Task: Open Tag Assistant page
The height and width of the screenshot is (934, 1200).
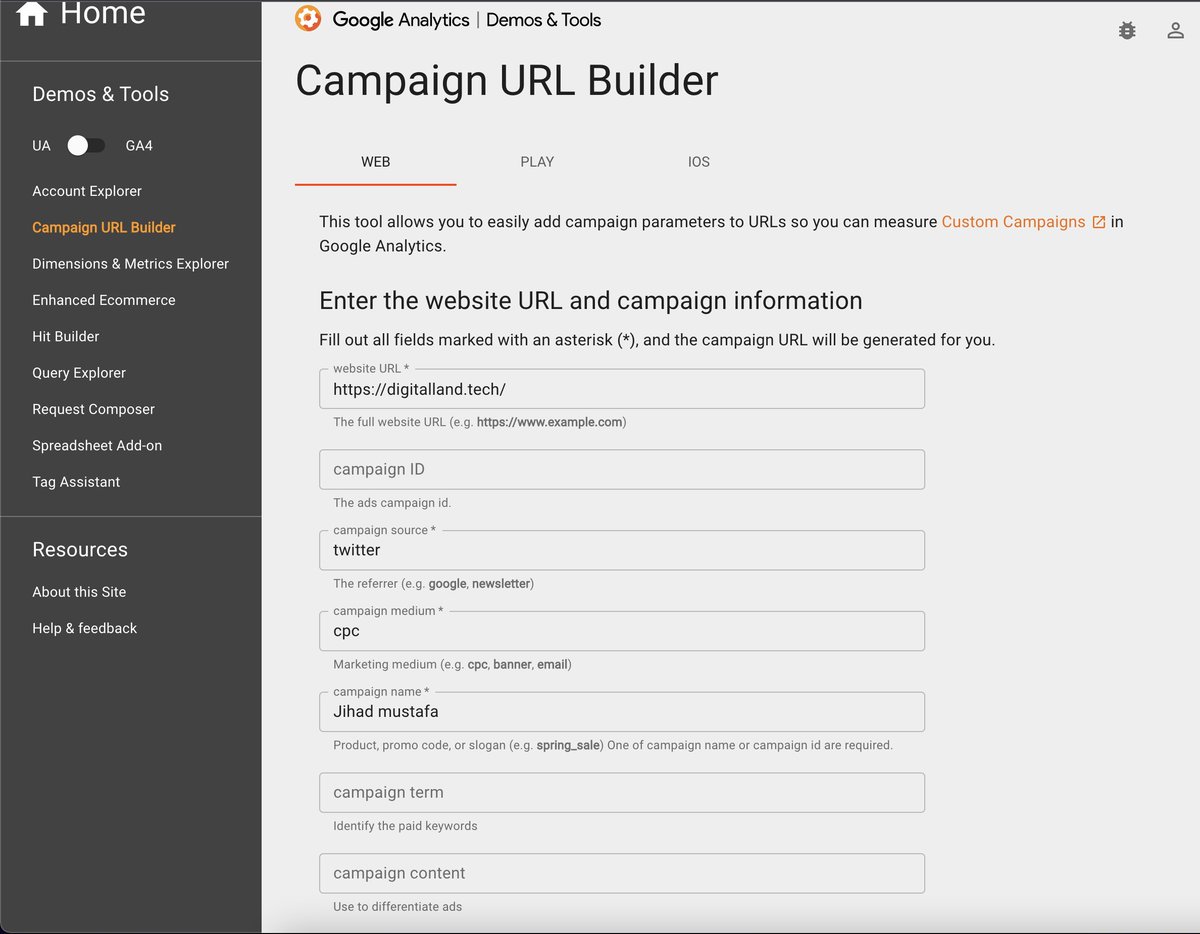Action: (x=76, y=482)
